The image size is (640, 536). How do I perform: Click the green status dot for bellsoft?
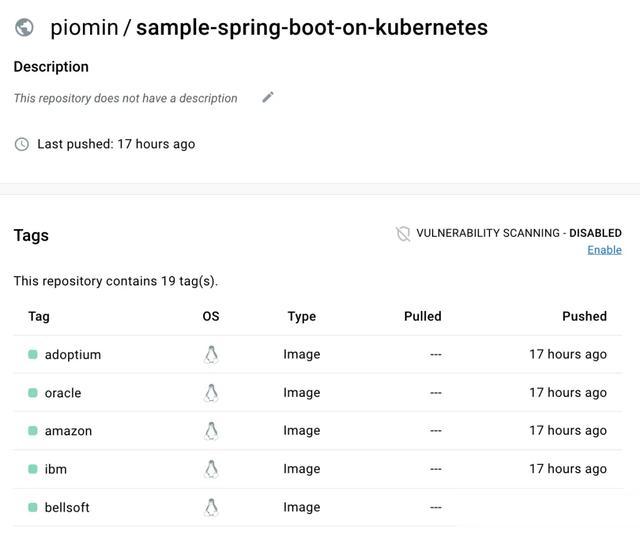tap(33, 507)
